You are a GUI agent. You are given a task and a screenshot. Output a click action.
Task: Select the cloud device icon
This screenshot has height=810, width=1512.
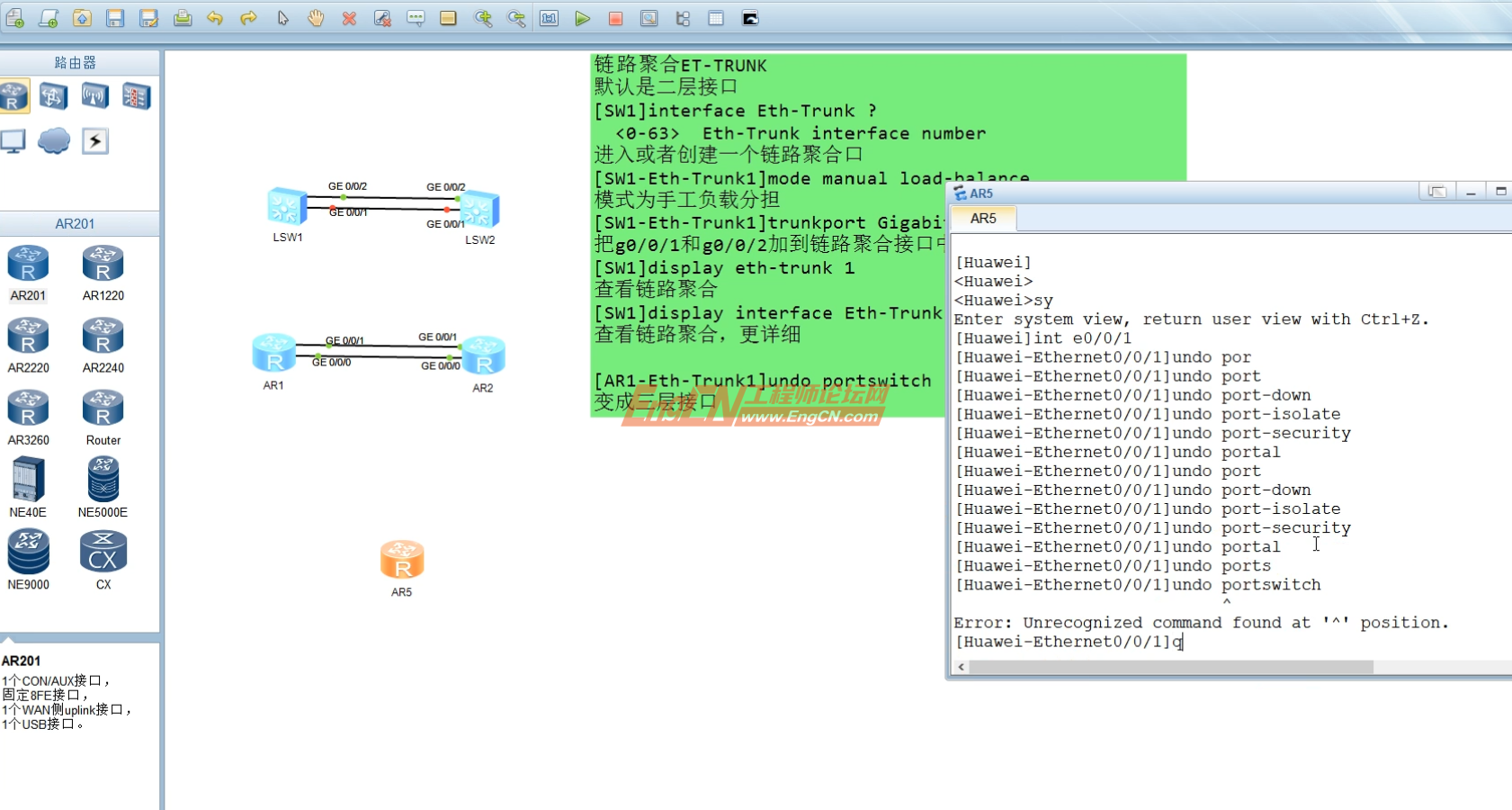pos(53,140)
